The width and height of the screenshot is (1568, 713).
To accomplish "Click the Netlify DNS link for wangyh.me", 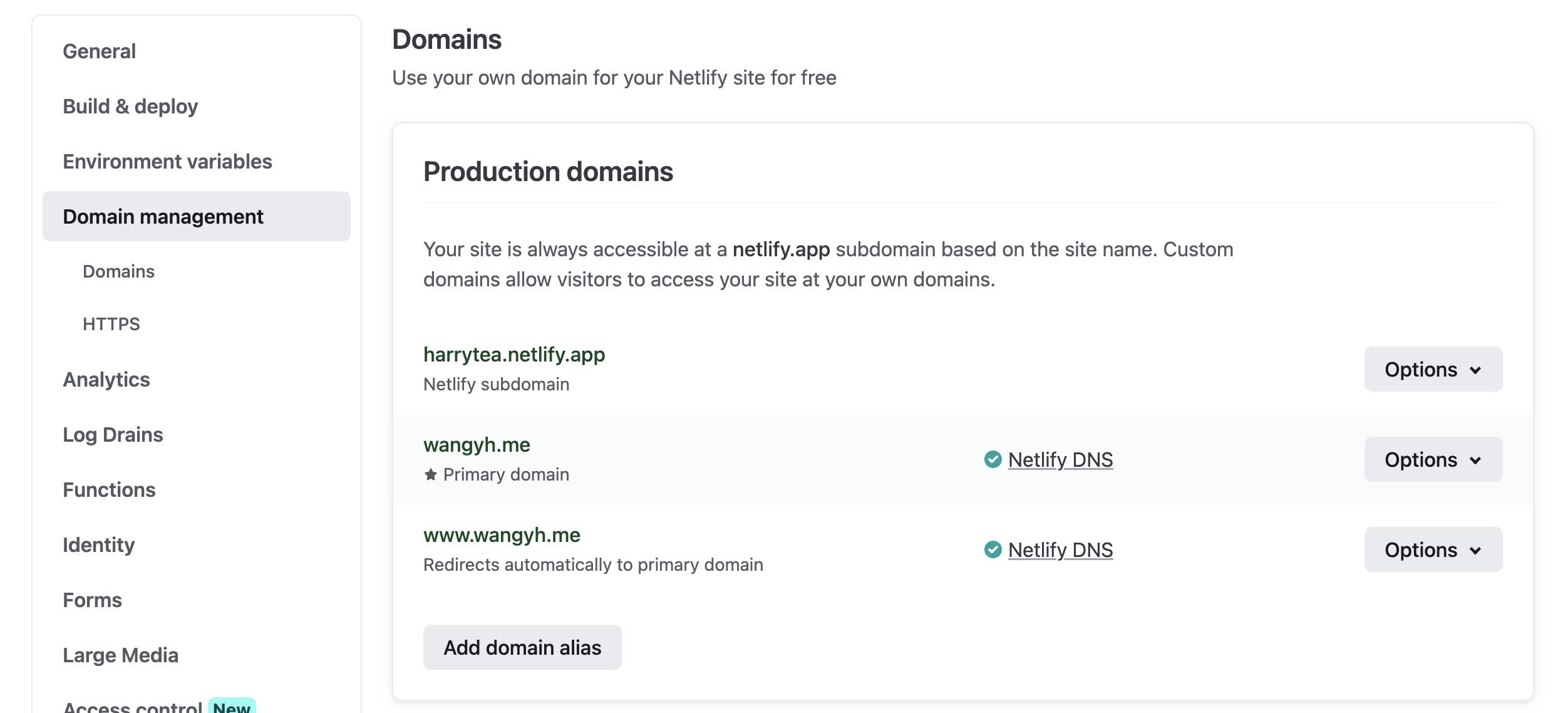I will 1060,459.
